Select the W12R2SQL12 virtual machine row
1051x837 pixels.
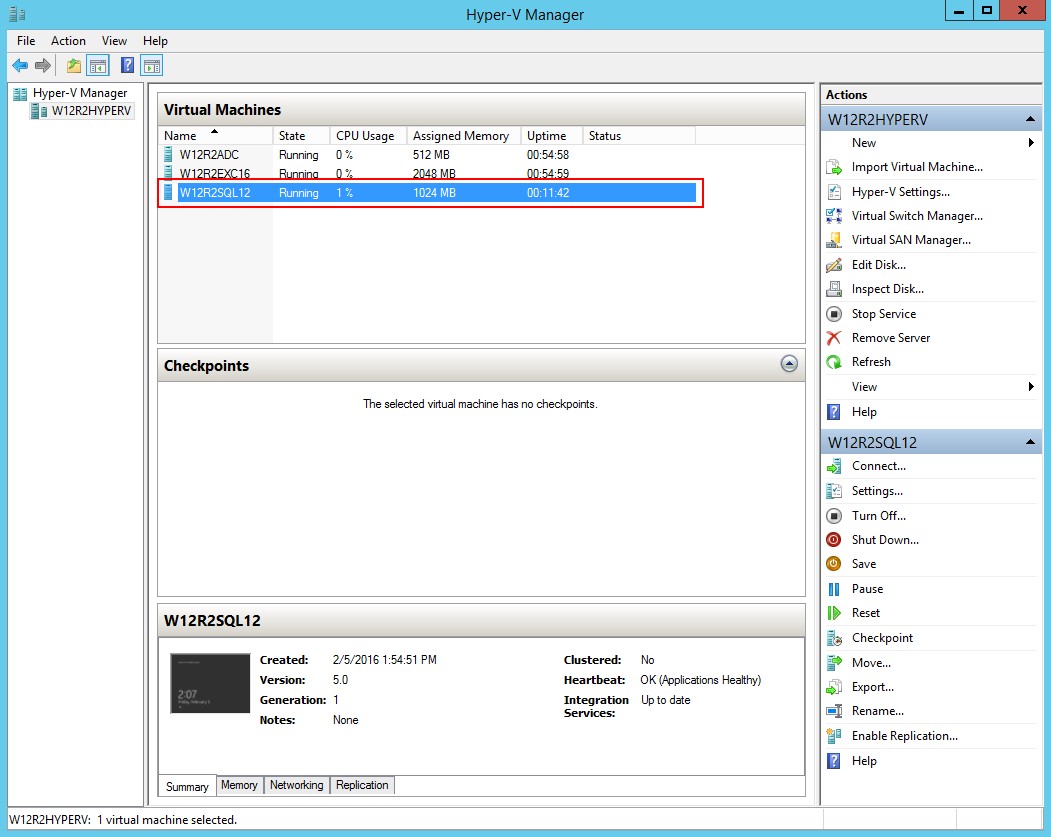point(429,193)
